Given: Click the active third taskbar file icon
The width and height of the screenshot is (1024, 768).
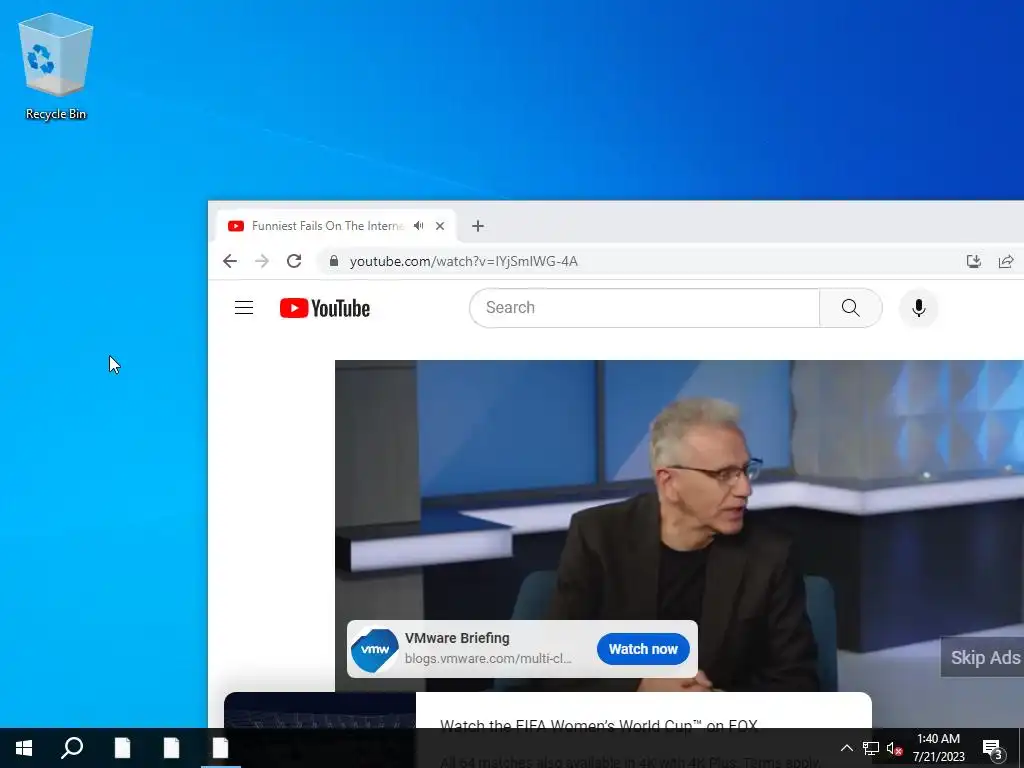Looking at the screenshot, I should pyautogui.click(x=220, y=748).
